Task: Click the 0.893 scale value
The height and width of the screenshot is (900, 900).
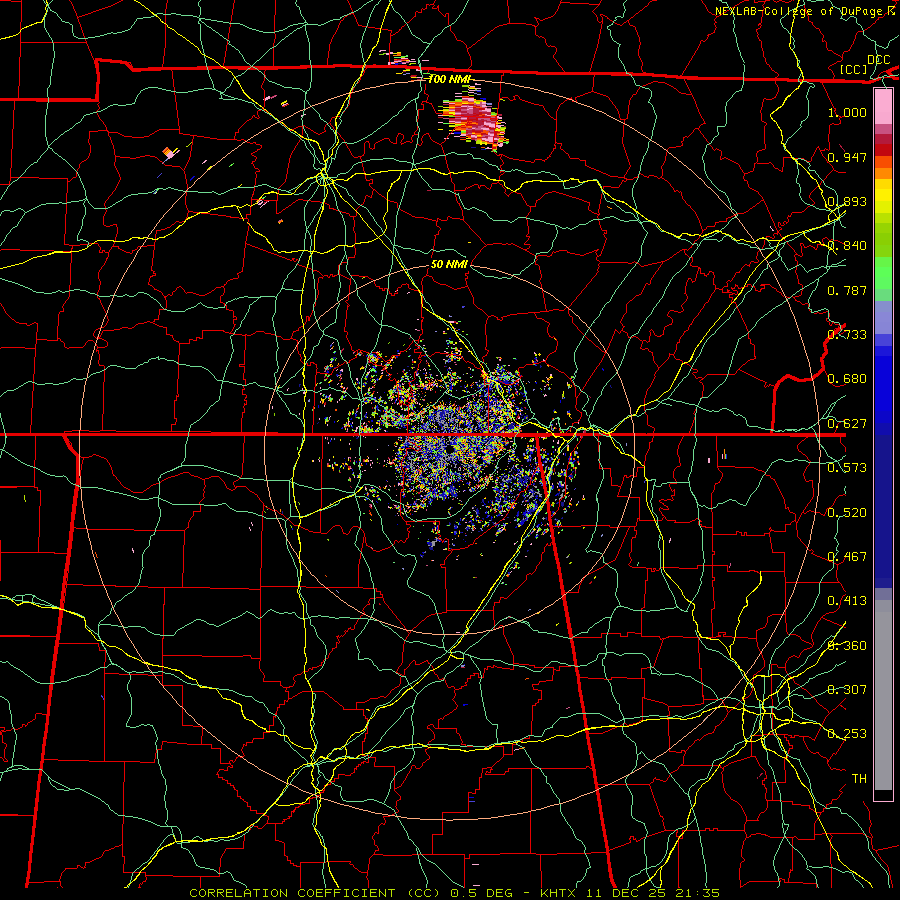Action: click(x=847, y=201)
